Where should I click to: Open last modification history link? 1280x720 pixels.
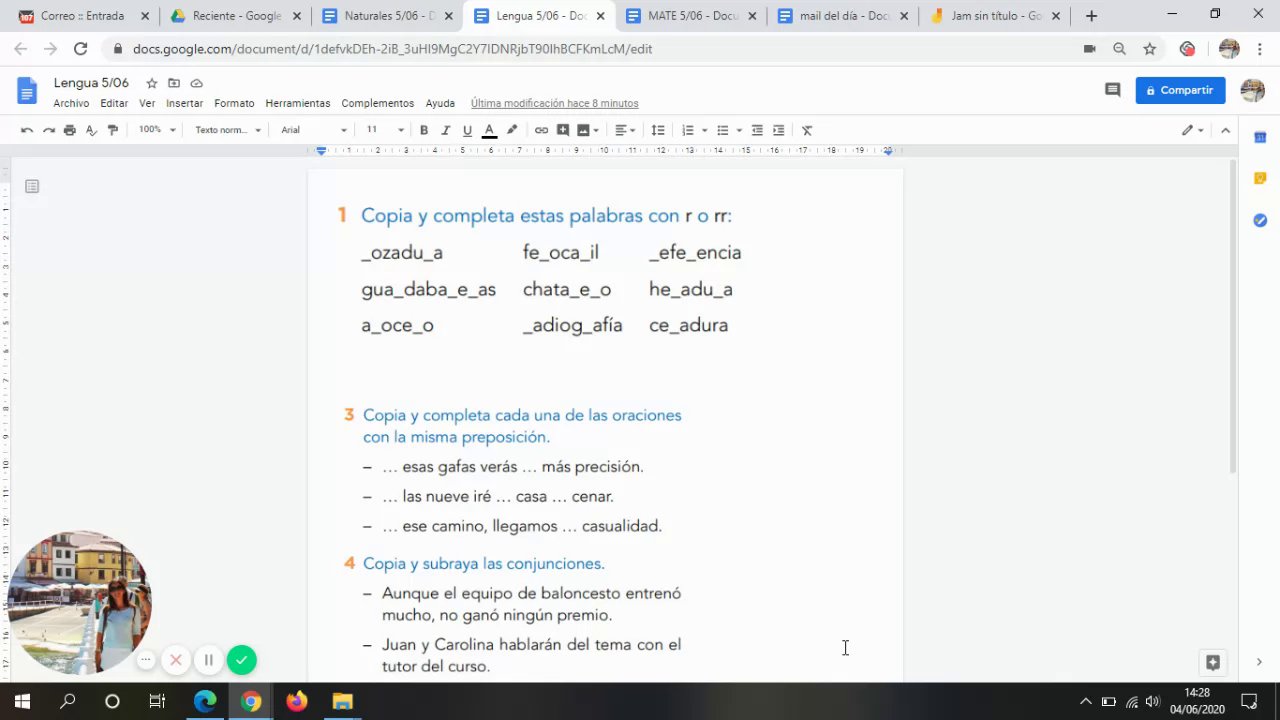pyautogui.click(x=554, y=103)
